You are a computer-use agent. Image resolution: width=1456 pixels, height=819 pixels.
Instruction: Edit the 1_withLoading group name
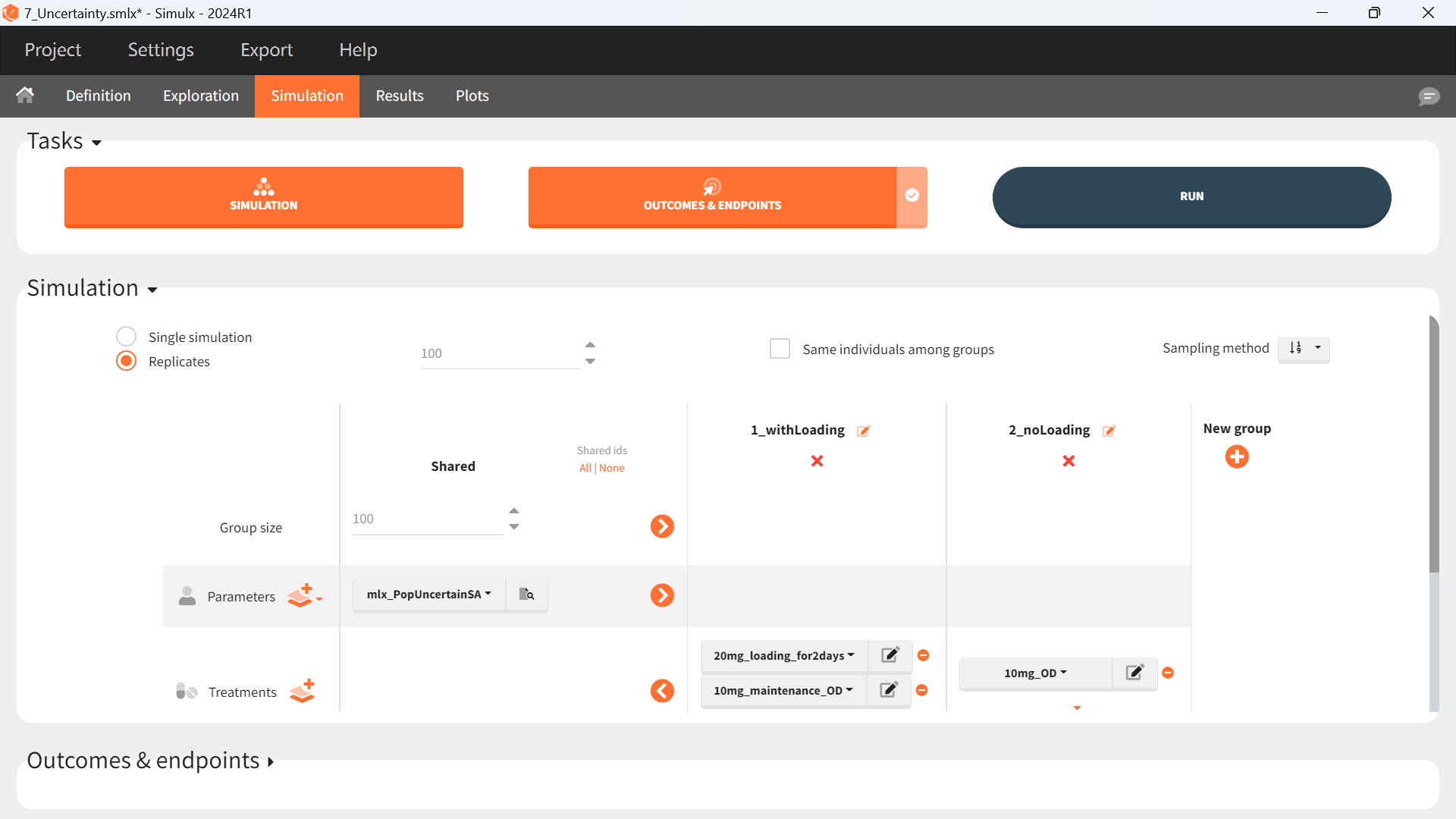click(863, 431)
